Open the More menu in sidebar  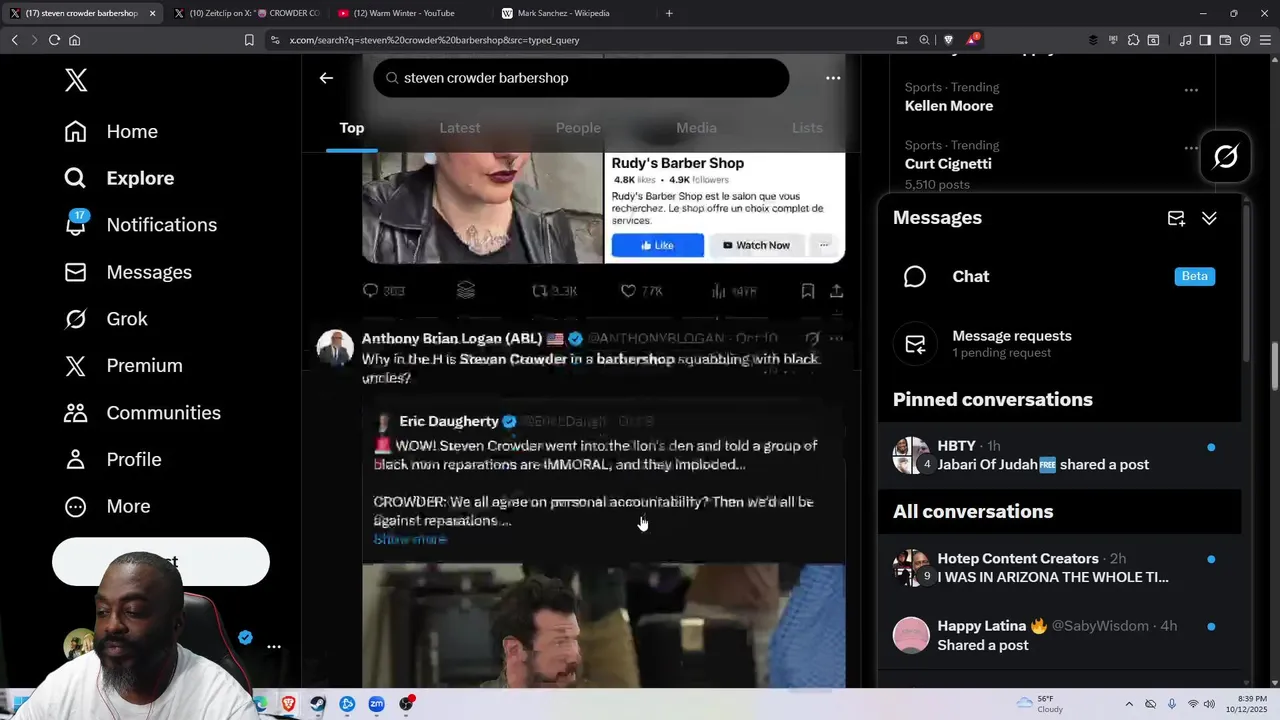107,507
